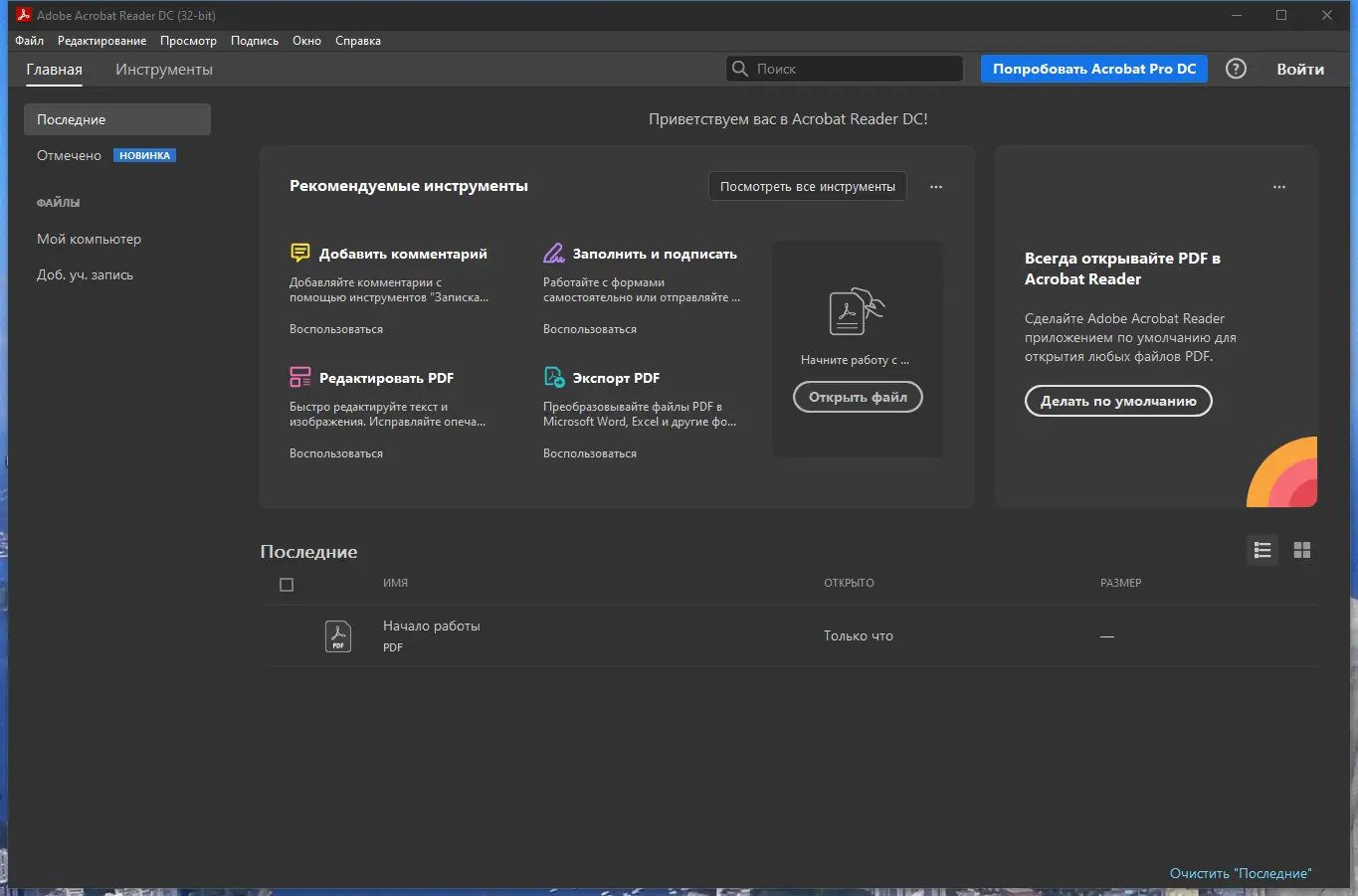Open the Acrobat Reader card overflow menu

pos(1278,186)
